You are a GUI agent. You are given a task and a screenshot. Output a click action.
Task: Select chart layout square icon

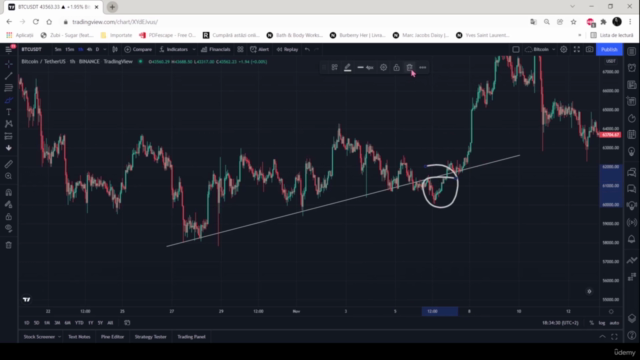click(516, 49)
